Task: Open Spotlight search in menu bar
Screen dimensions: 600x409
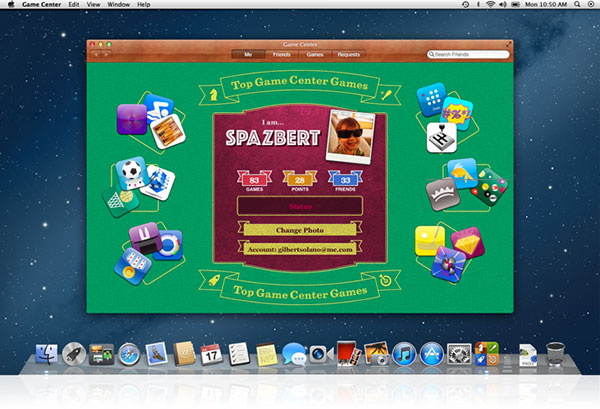Action: (x=577, y=4)
